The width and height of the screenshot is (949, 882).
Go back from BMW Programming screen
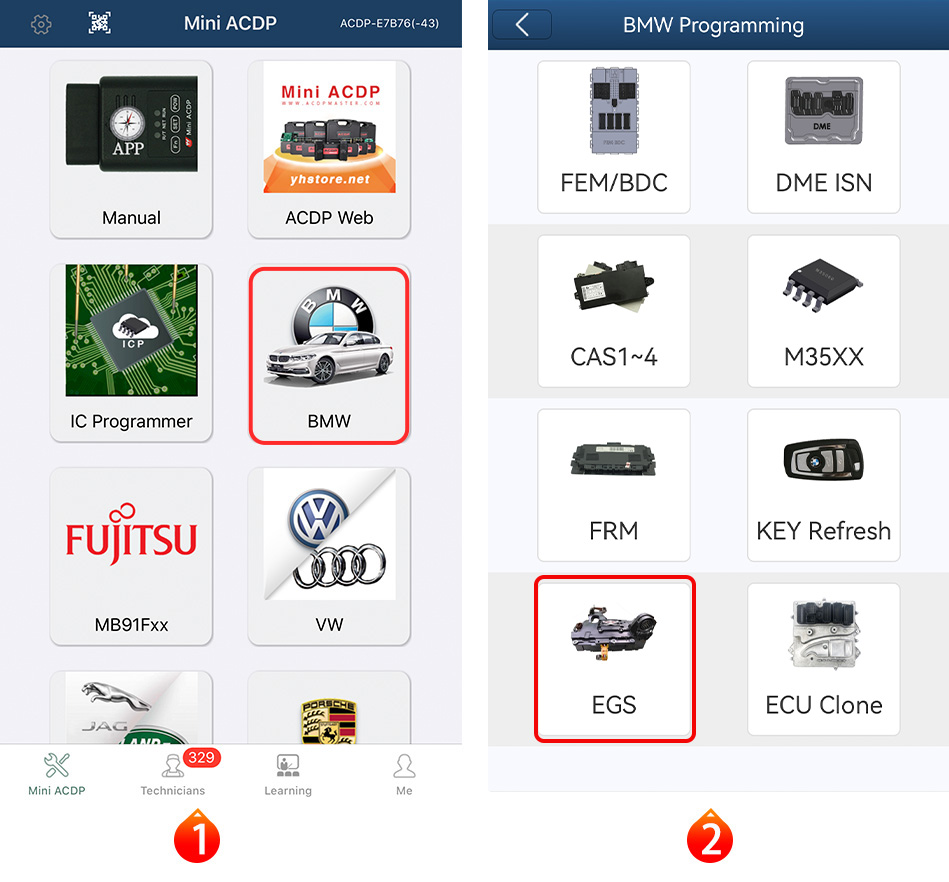pyautogui.click(x=522, y=25)
